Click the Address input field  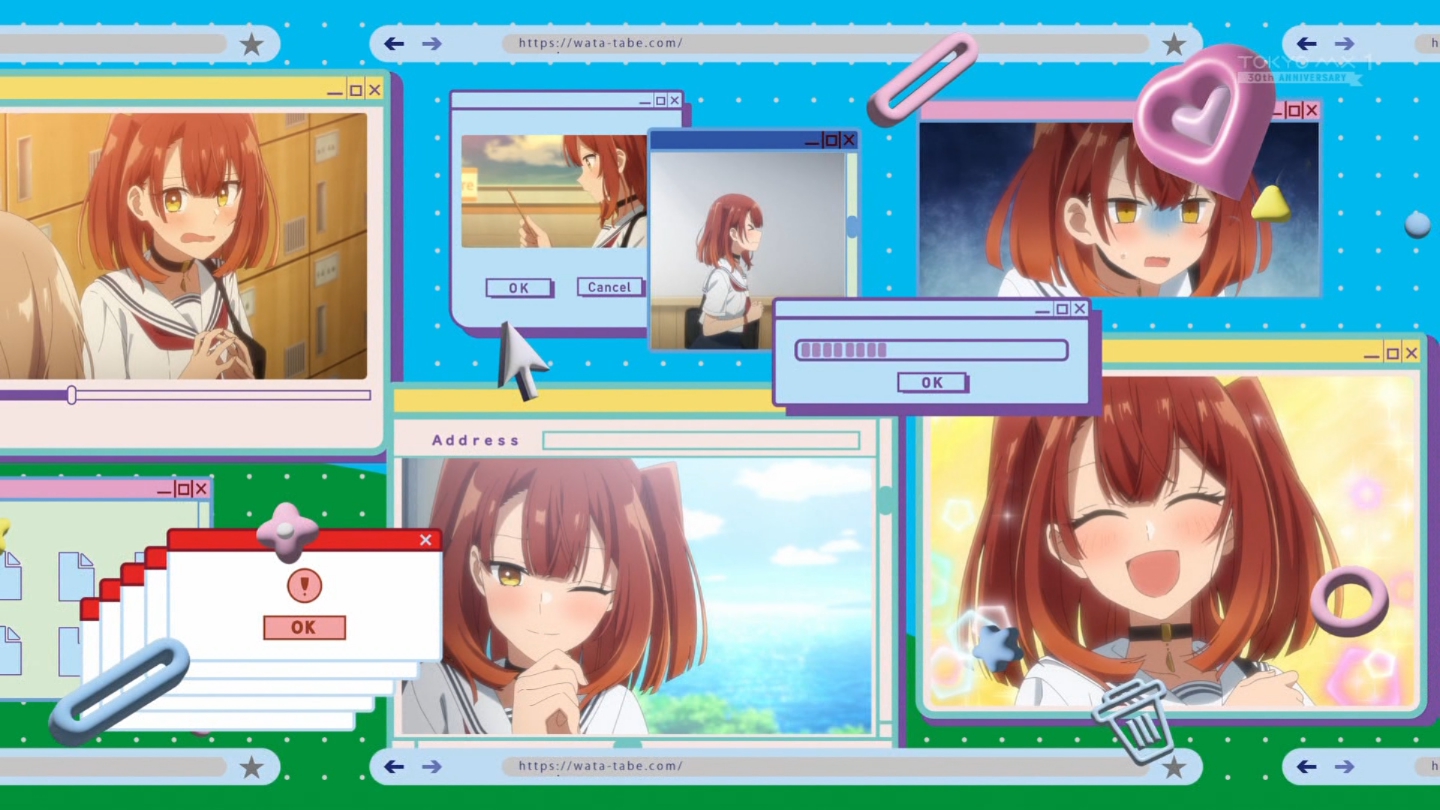(x=701, y=441)
